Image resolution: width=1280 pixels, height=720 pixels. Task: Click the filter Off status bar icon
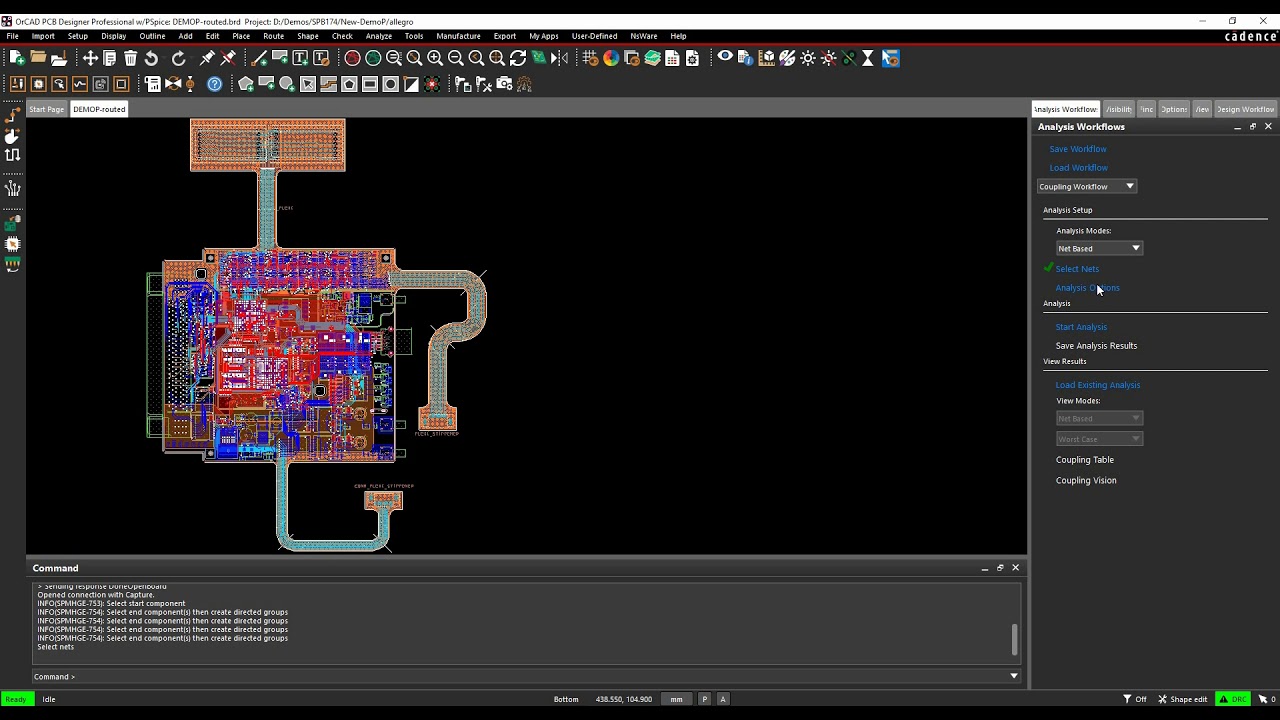[1135, 699]
